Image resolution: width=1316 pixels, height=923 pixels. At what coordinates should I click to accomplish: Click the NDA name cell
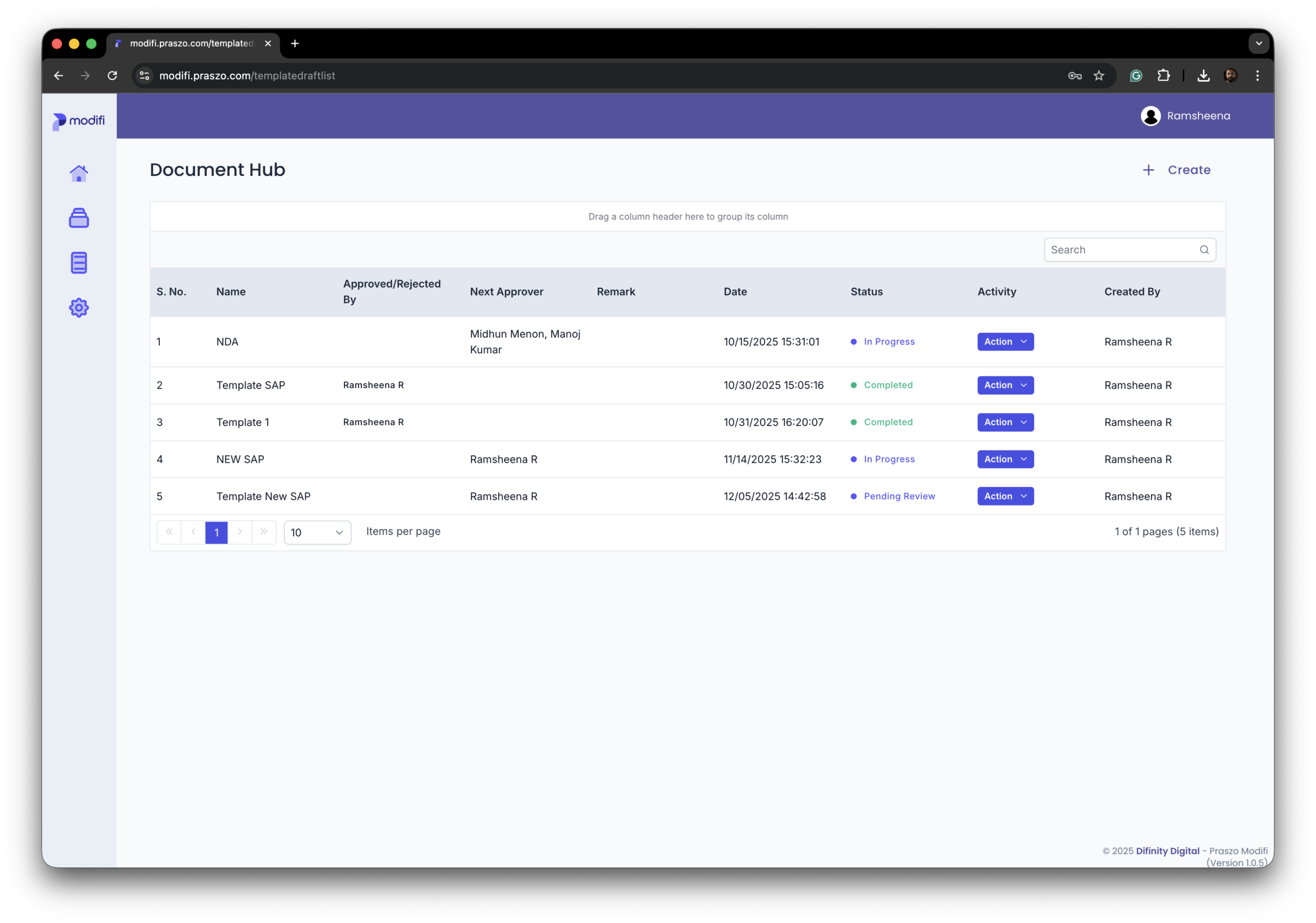227,341
